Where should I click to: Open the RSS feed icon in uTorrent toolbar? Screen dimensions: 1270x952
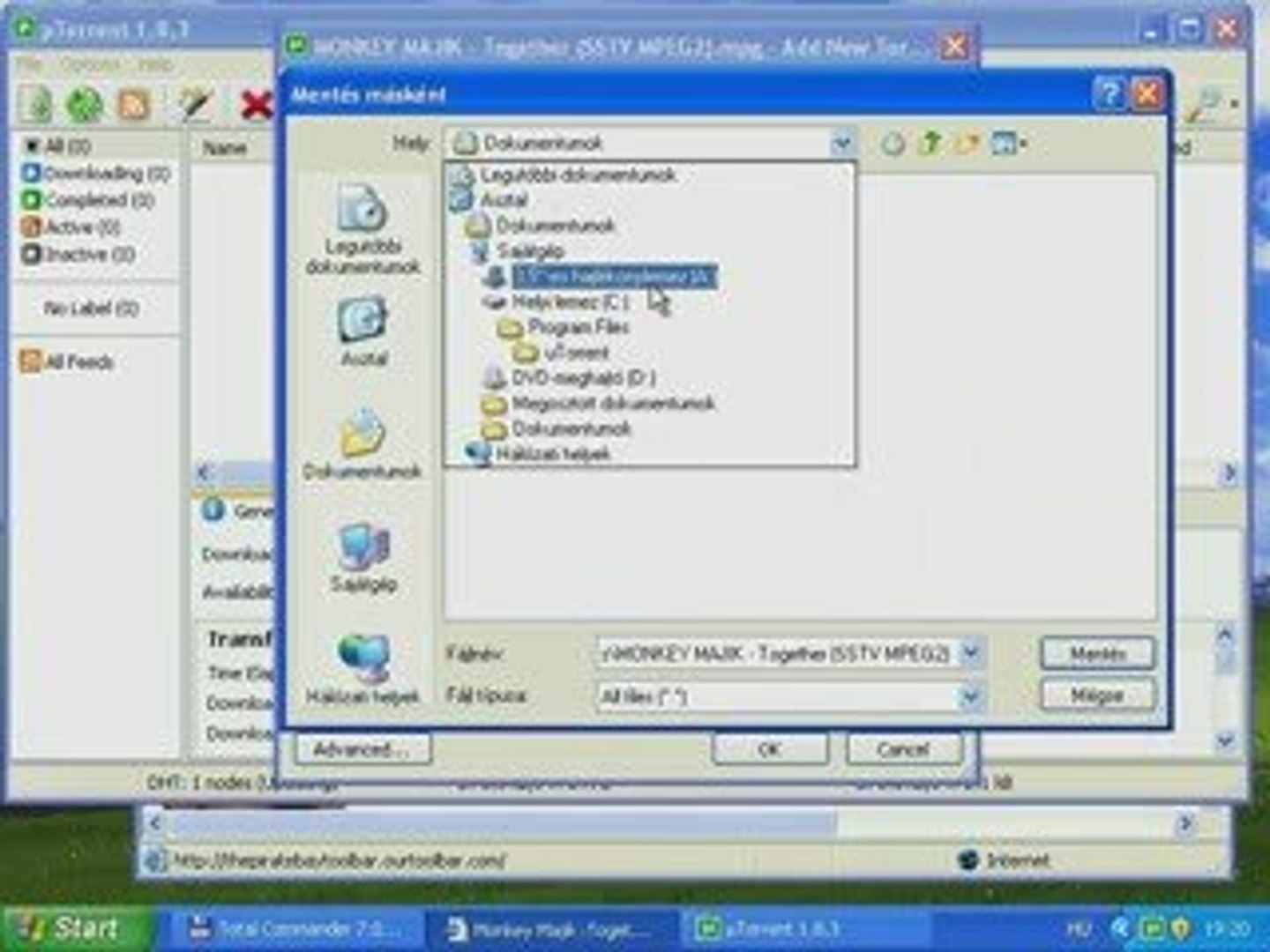tap(133, 104)
